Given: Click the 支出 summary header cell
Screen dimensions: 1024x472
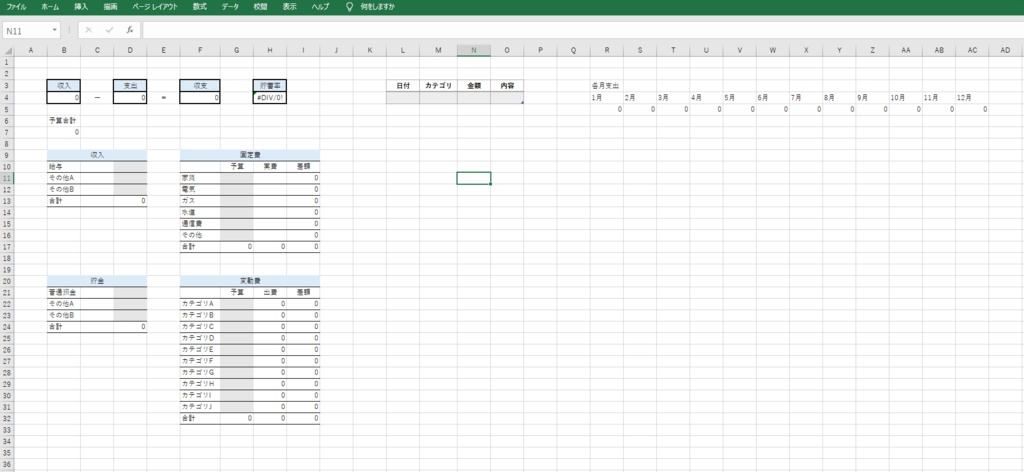Looking at the screenshot, I should point(130,86).
